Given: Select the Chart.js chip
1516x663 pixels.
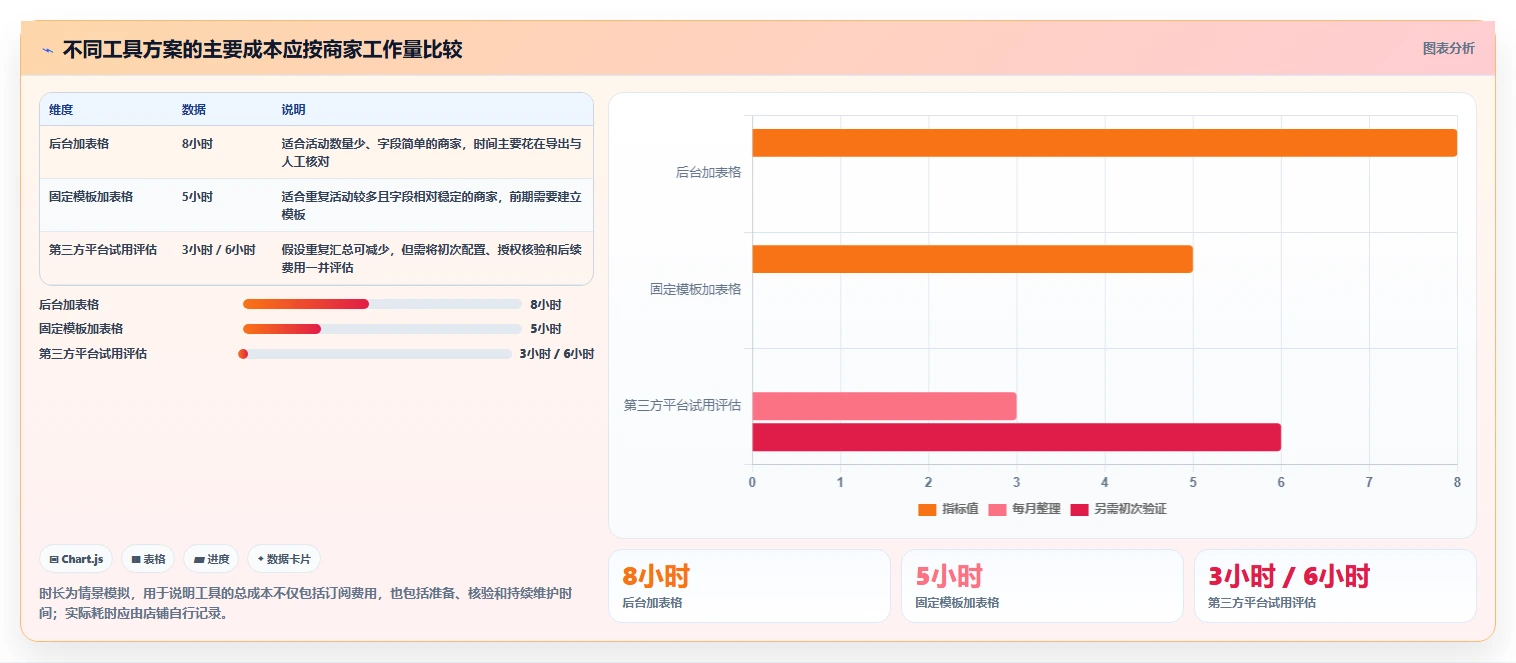Looking at the screenshot, I should [76, 559].
